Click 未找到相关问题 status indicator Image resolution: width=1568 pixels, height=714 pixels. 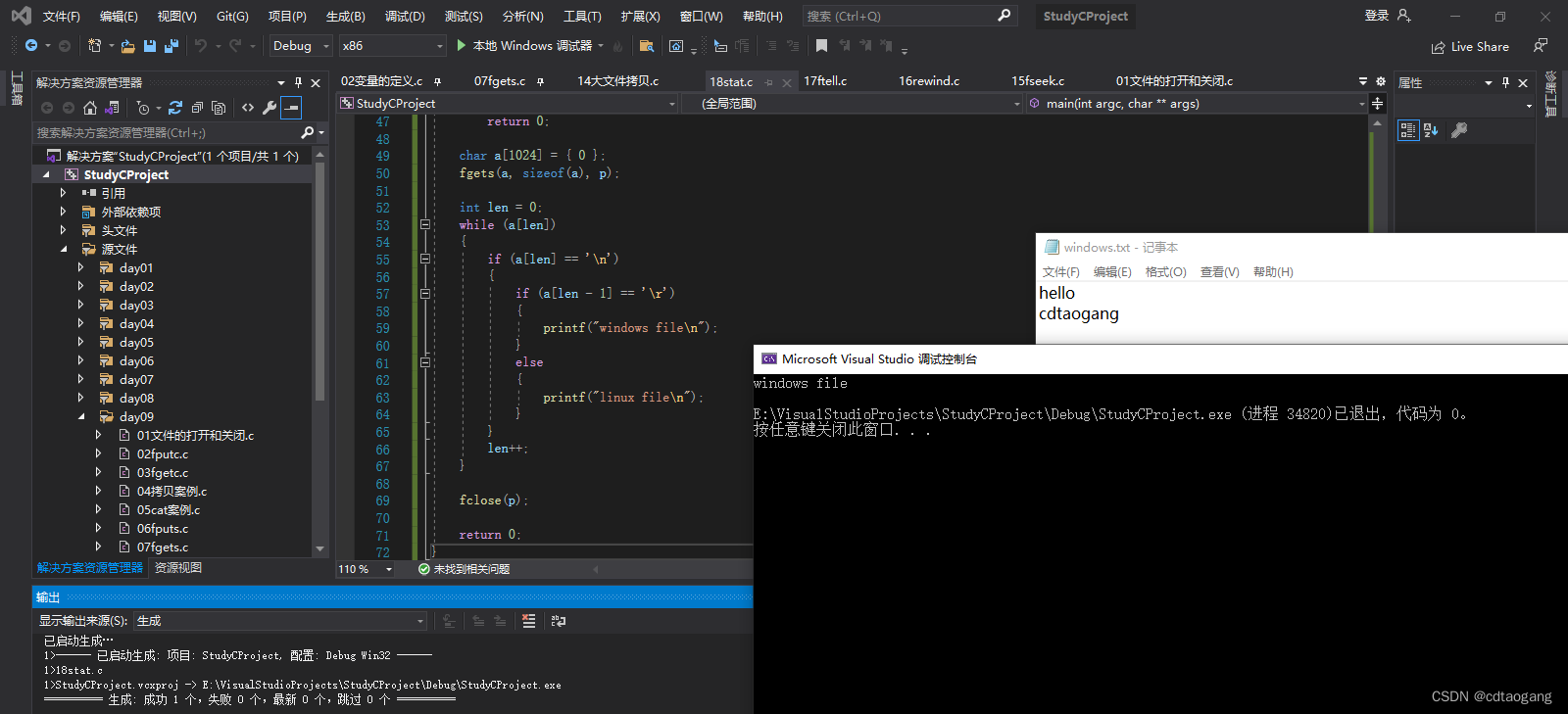pyautogui.click(x=464, y=569)
